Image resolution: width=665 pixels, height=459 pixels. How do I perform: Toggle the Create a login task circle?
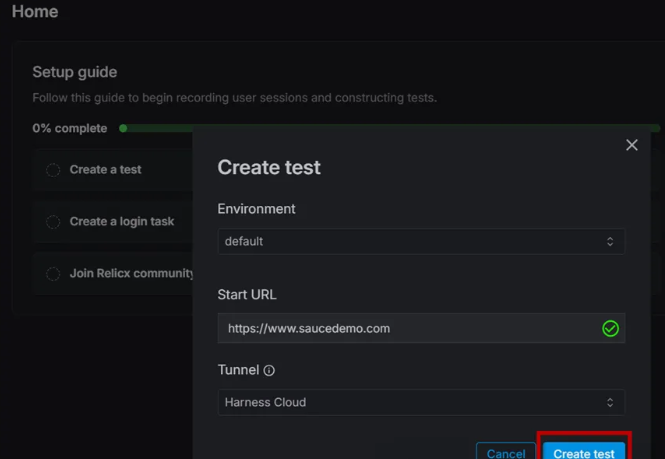53,221
